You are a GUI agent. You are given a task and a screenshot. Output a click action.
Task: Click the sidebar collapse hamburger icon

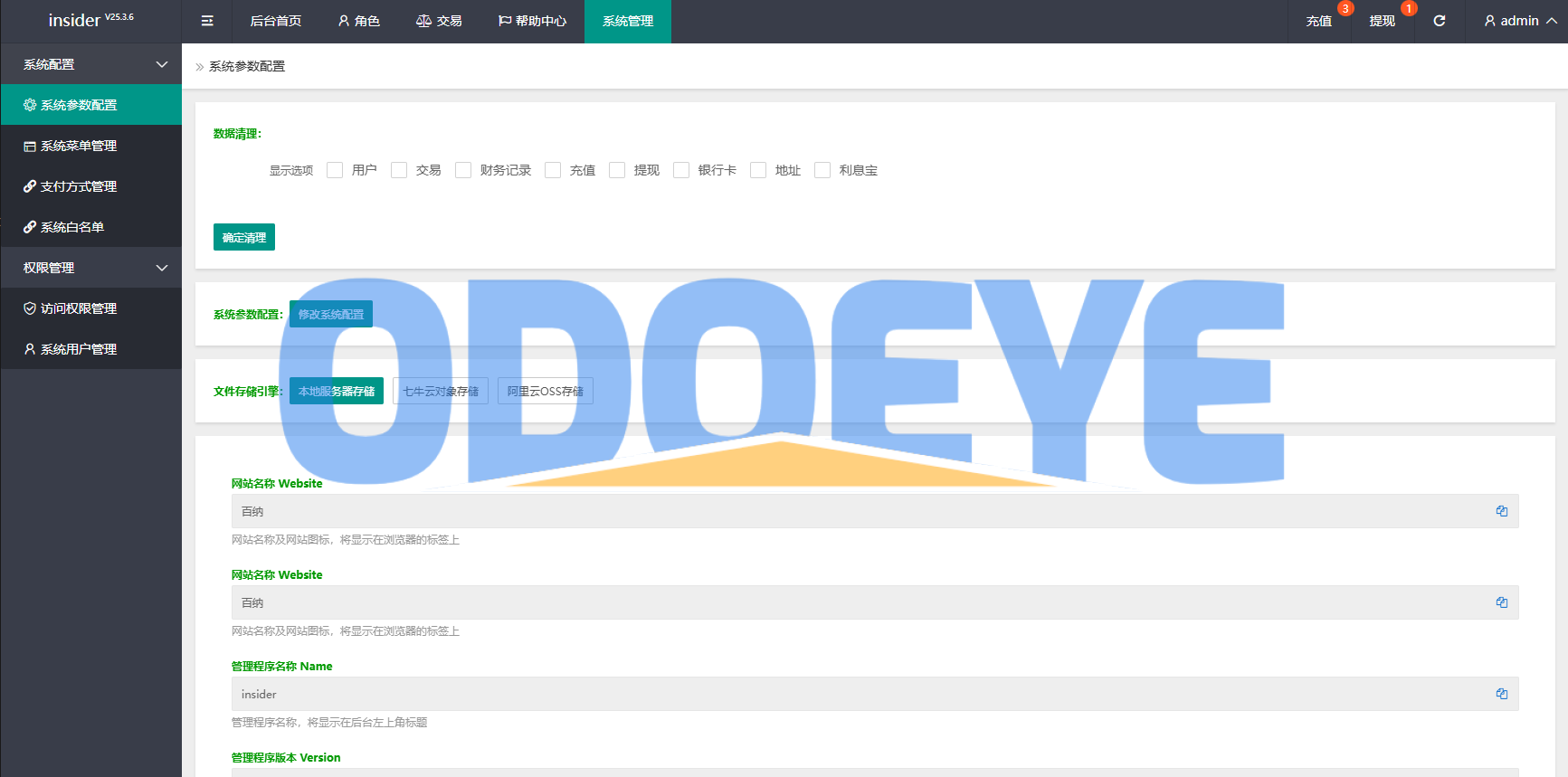tap(207, 21)
